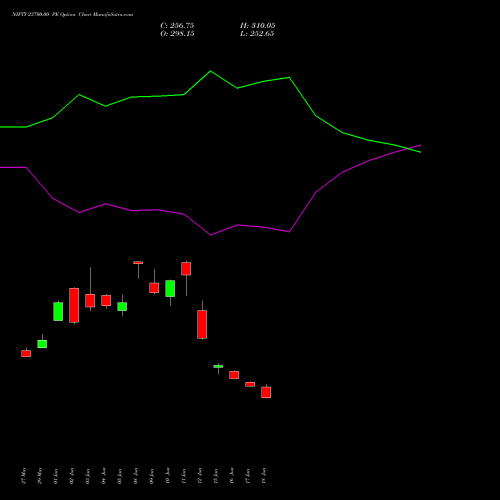500x500 pixels.
Task: Click the low value "L: 252.65"
Action: click(257, 34)
